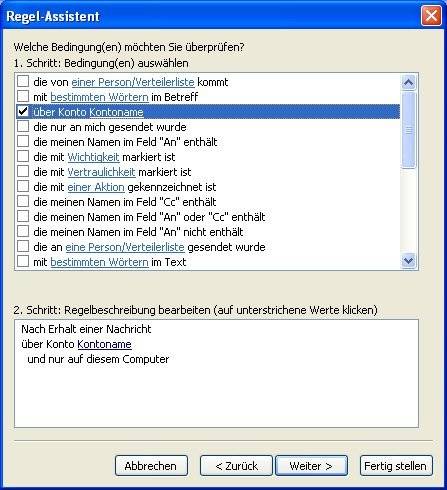Tick 'die nur an mich gesendet wurde'
This screenshot has width=447, height=490.
pyautogui.click(x=23, y=126)
